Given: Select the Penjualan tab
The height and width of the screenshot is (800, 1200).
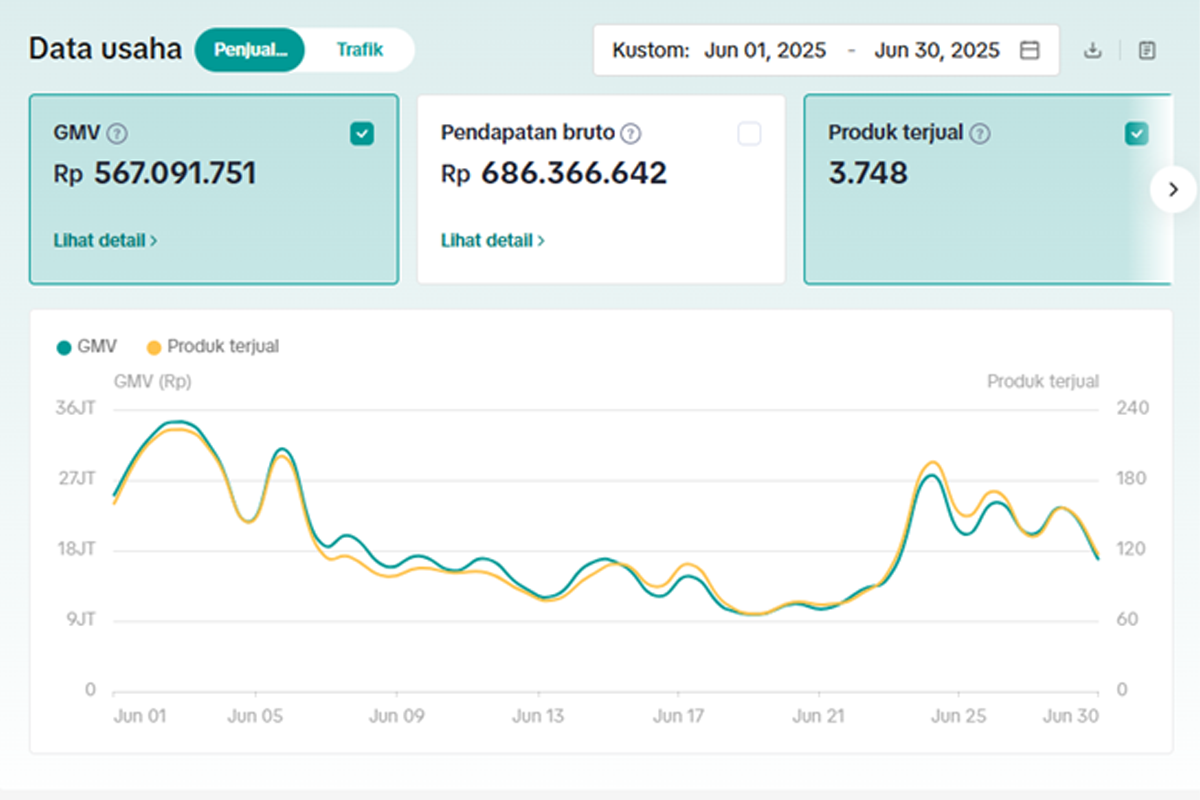Looking at the screenshot, I should (x=250, y=50).
